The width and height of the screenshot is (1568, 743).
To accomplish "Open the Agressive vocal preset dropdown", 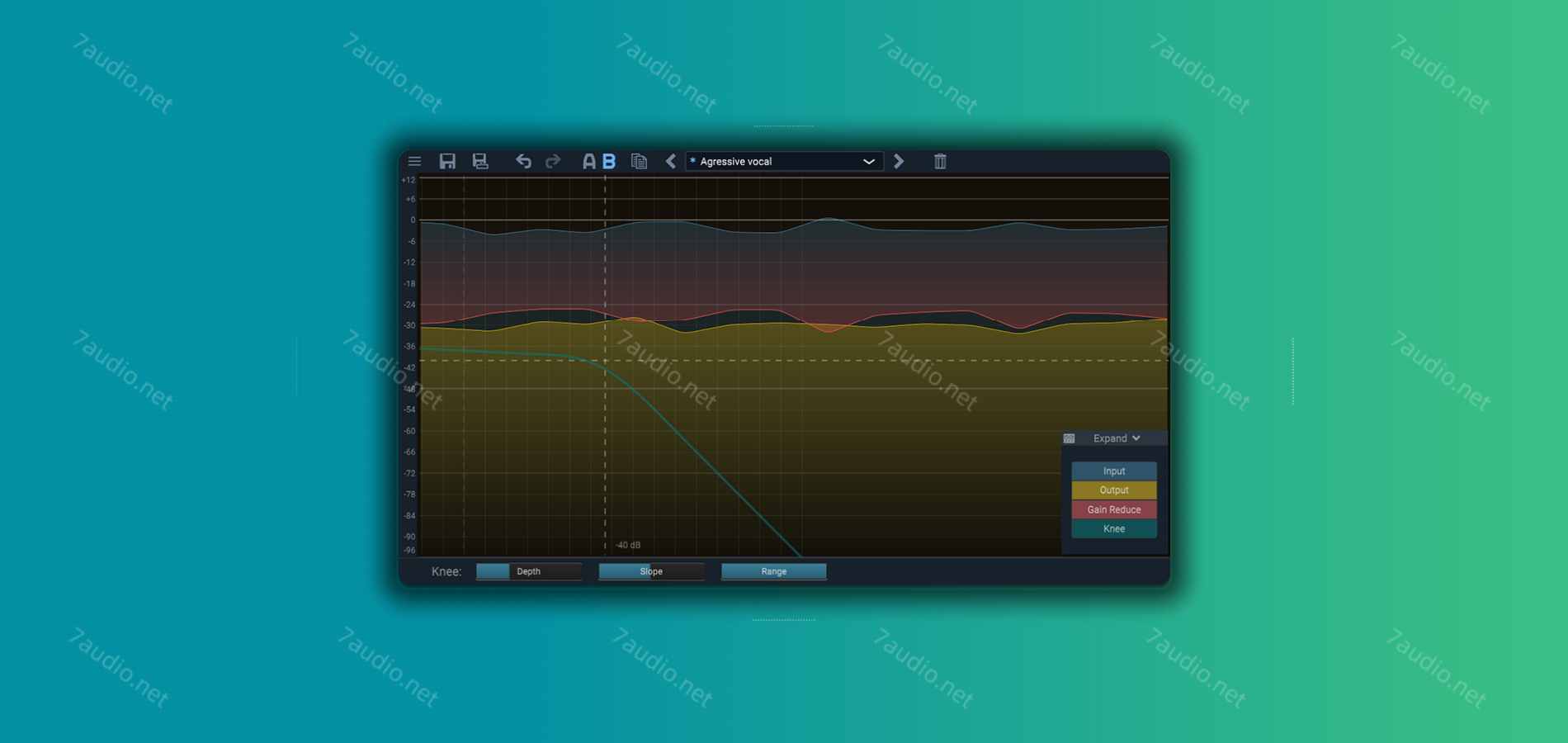I will point(784,161).
